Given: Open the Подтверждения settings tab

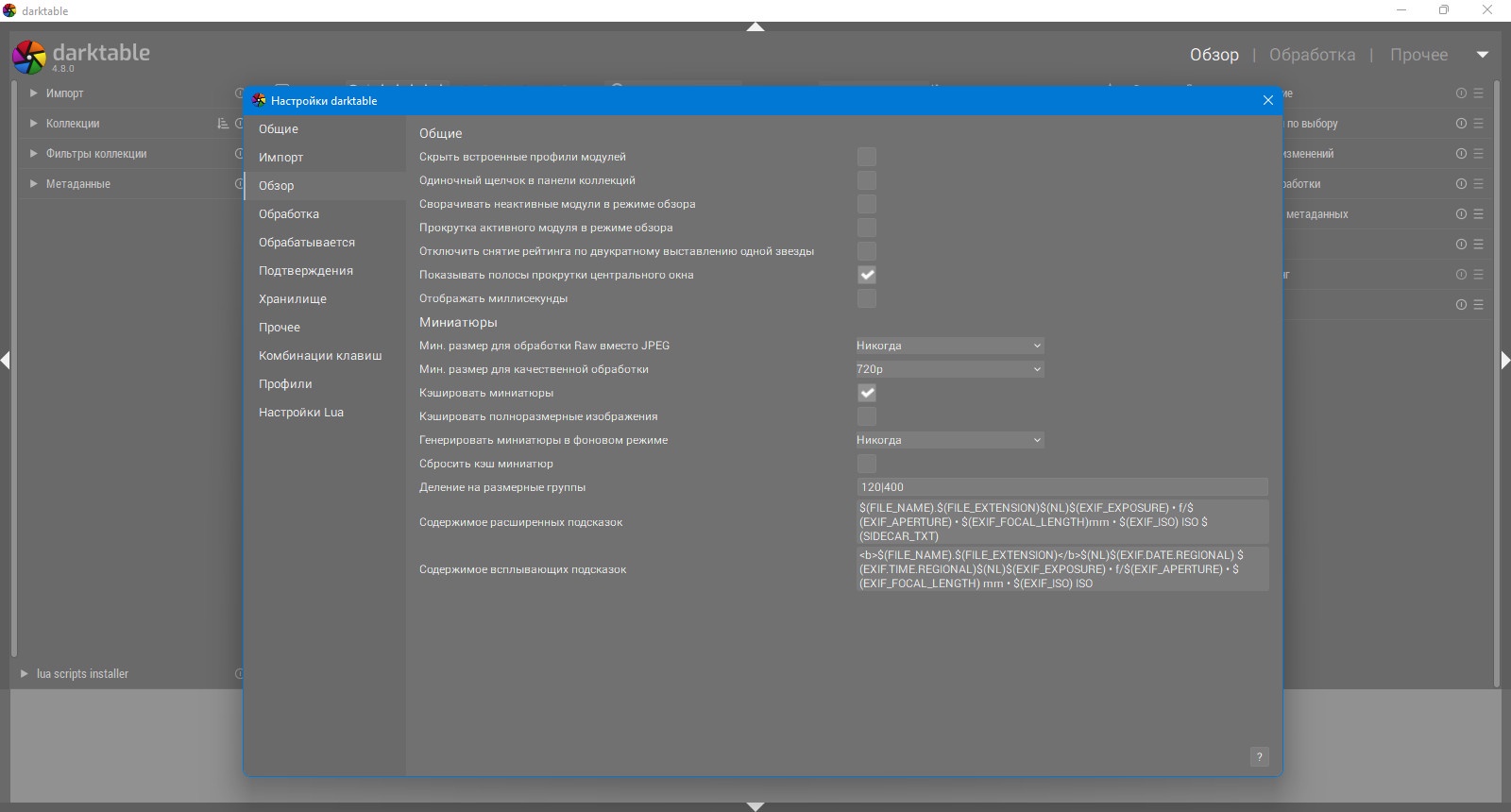Looking at the screenshot, I should coord(325,271).
